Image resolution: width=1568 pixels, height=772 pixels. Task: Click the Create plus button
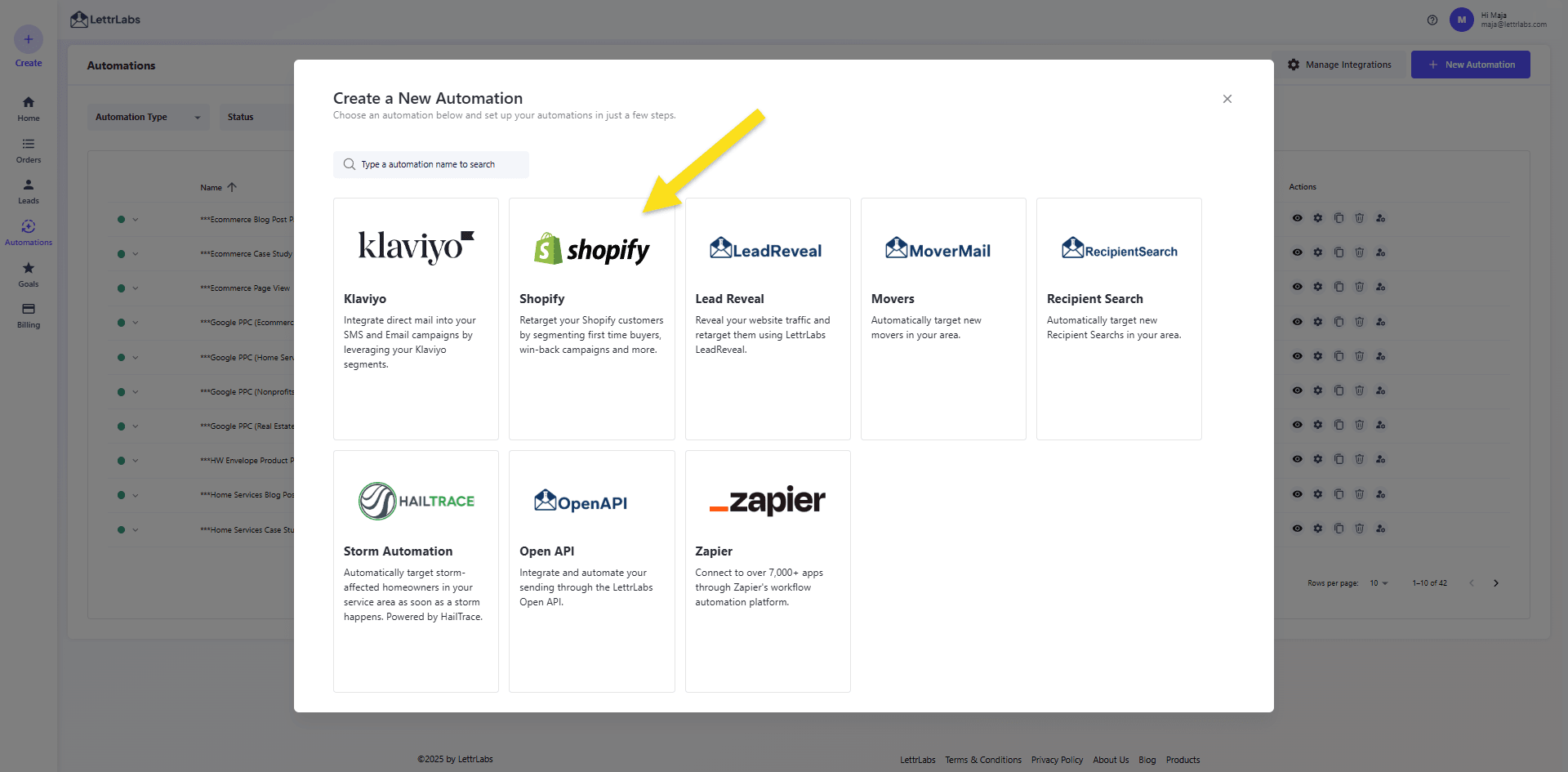29,39
